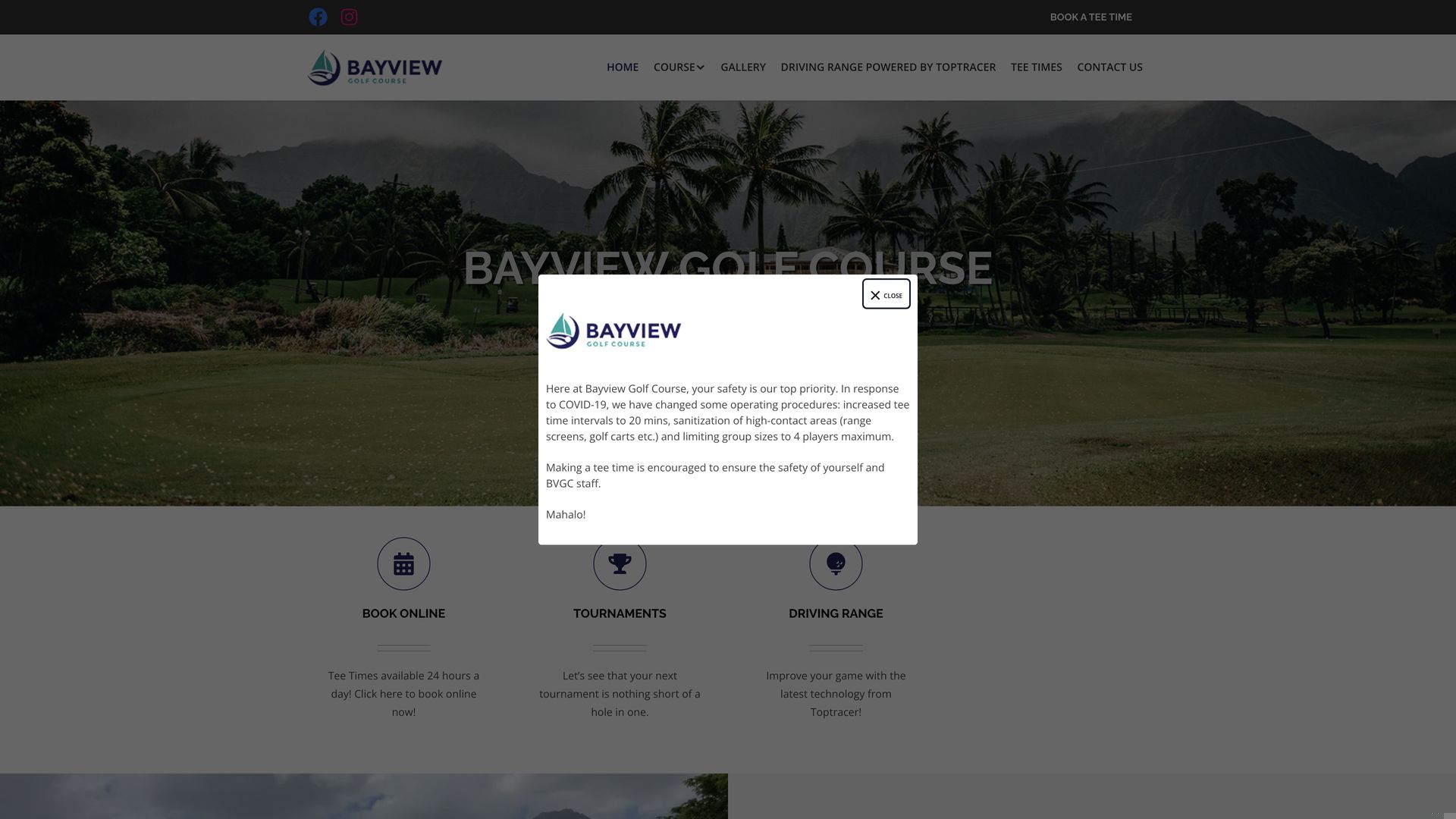Click "Let's see that your next tournament" text
The height and width of the screenshot is (819, 1456).
click(620, 694)
